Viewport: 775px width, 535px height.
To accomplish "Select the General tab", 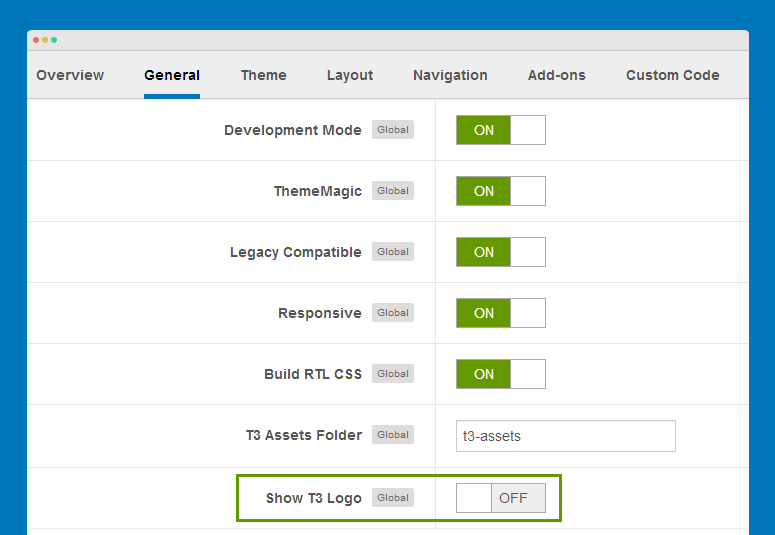I will click(172, 75).
